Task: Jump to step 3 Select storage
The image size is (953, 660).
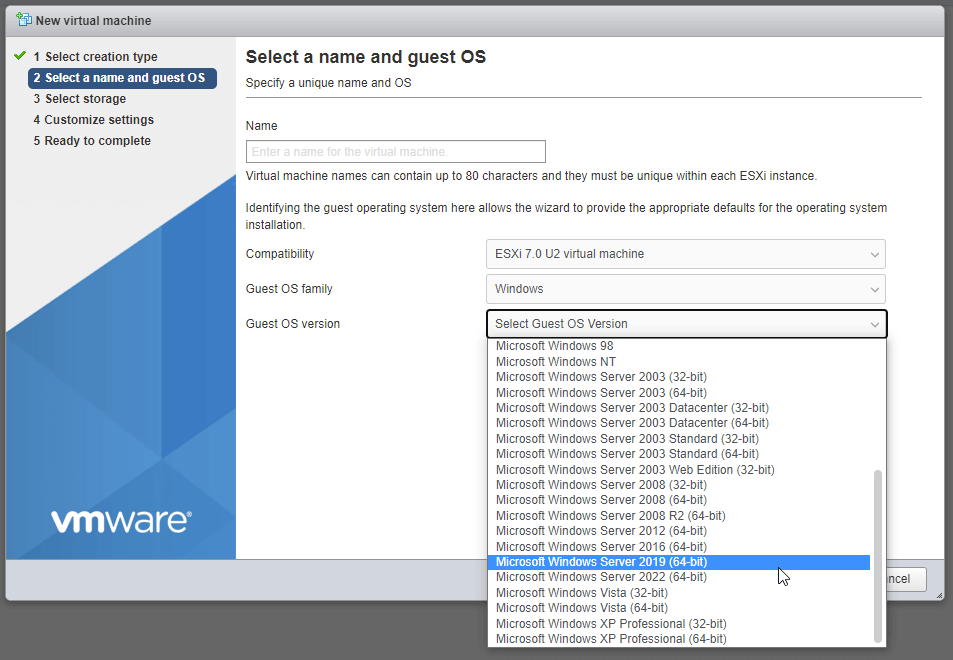Action: coord(80,98)
